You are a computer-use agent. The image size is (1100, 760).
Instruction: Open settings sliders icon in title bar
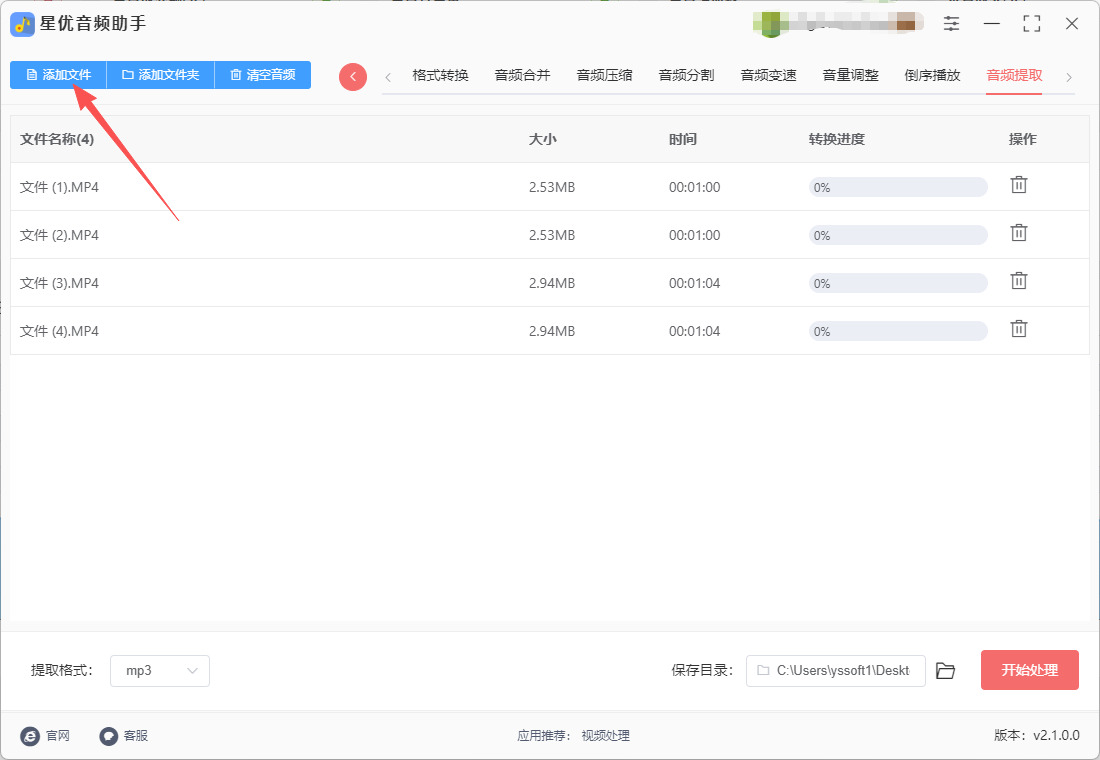[951, 24]
